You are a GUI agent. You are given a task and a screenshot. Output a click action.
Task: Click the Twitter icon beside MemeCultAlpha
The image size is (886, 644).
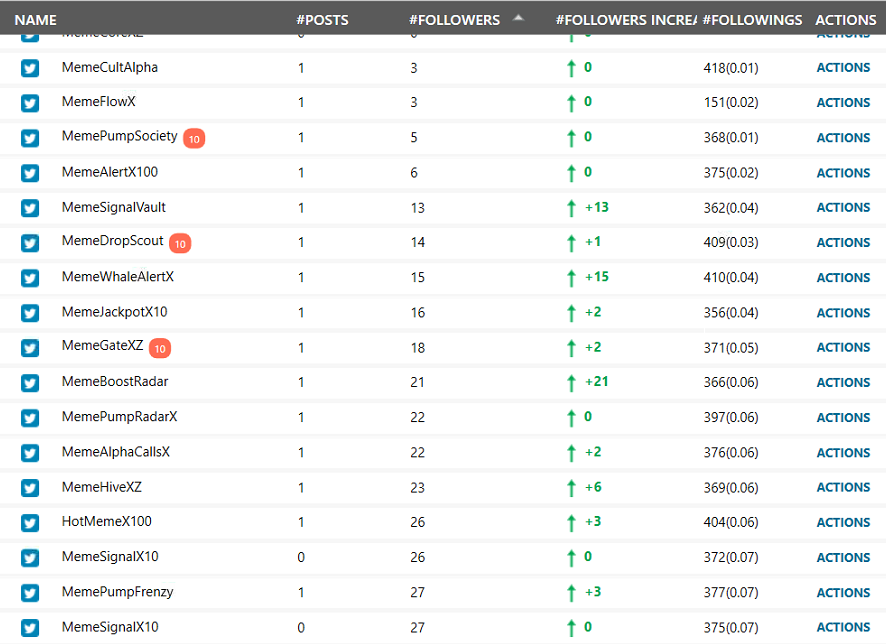pyautogui.click(x=30, y=68)
